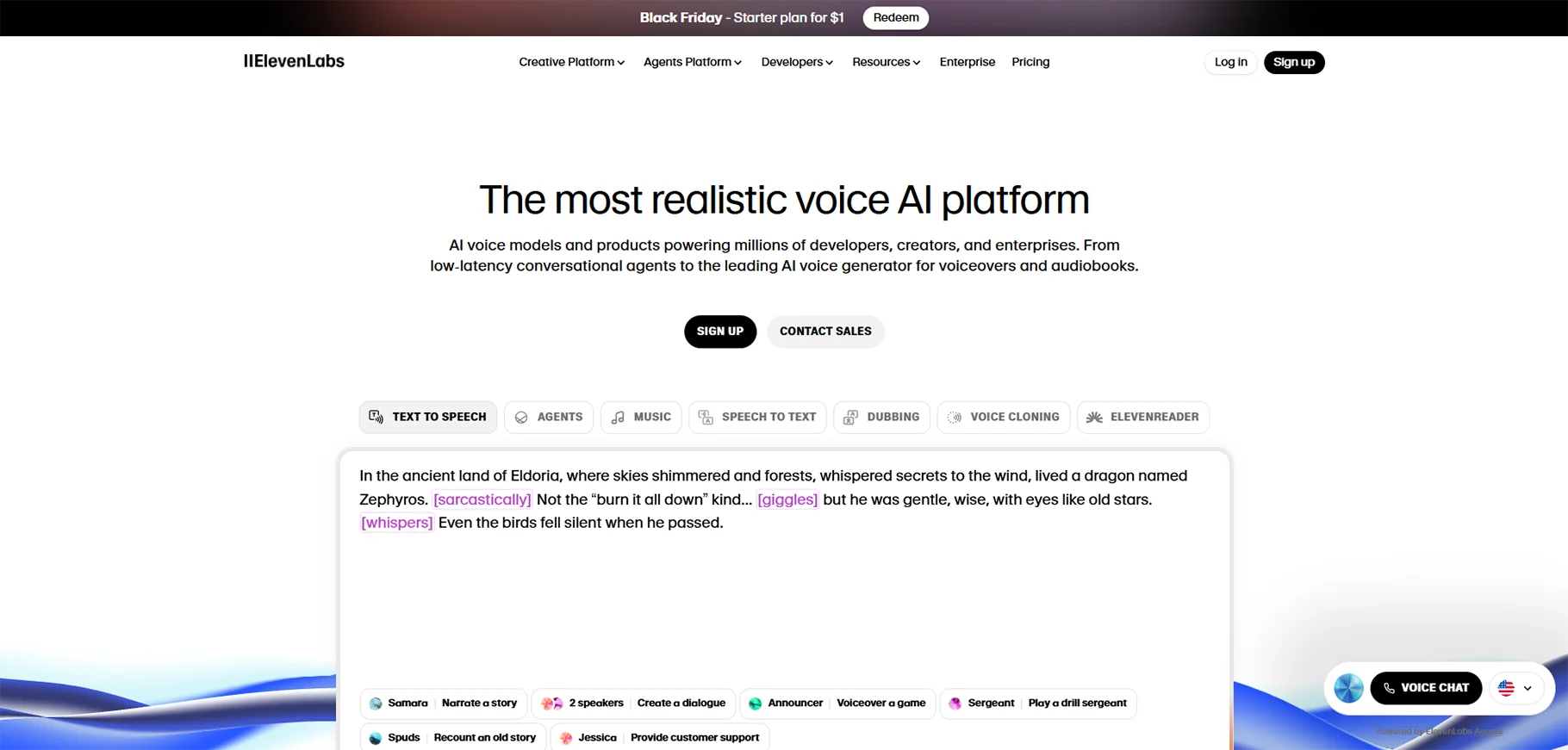The height and width of the screenshot is (750, 1568).
Task: Open the ElevenReader tab
Action: (x=1143, y=417)
